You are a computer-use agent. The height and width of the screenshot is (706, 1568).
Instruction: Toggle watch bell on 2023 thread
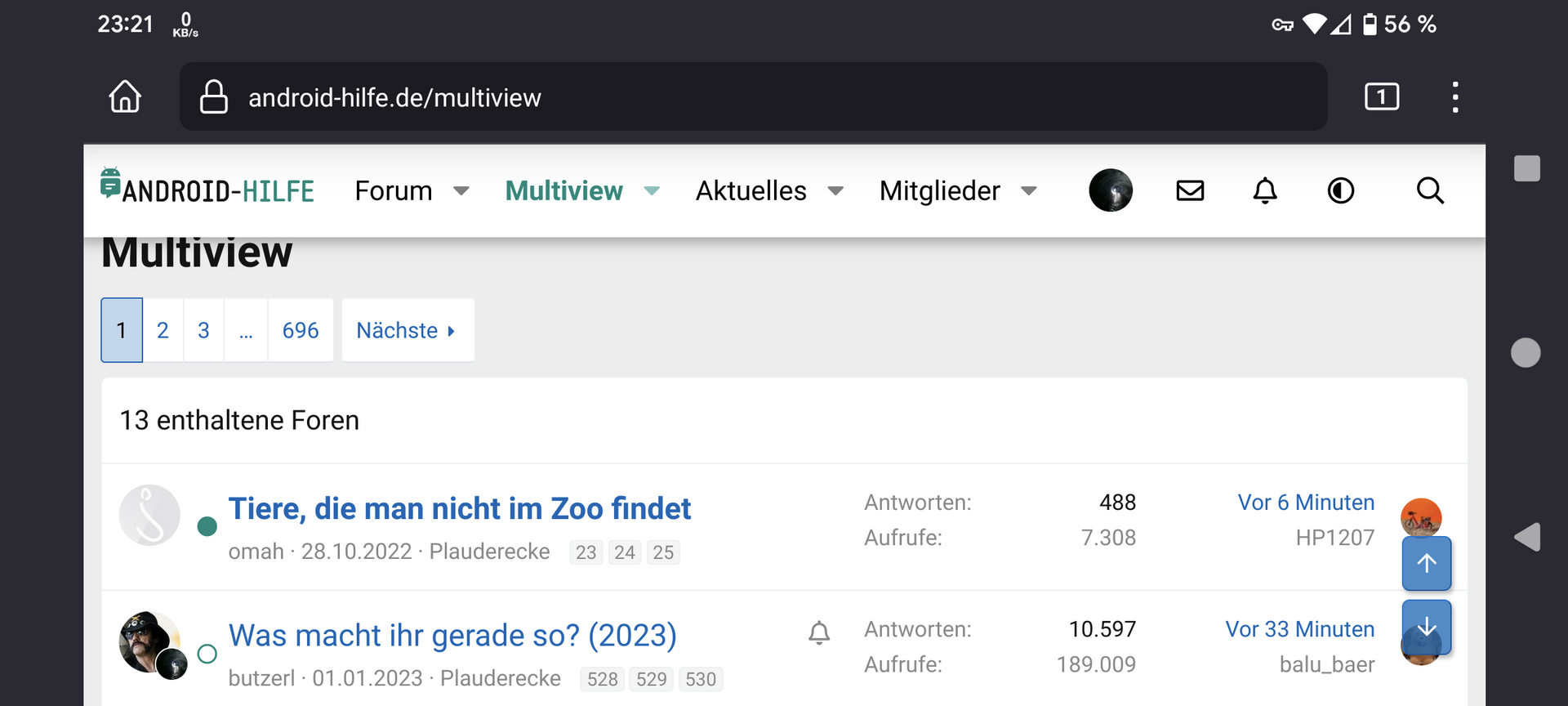[819, 632]
